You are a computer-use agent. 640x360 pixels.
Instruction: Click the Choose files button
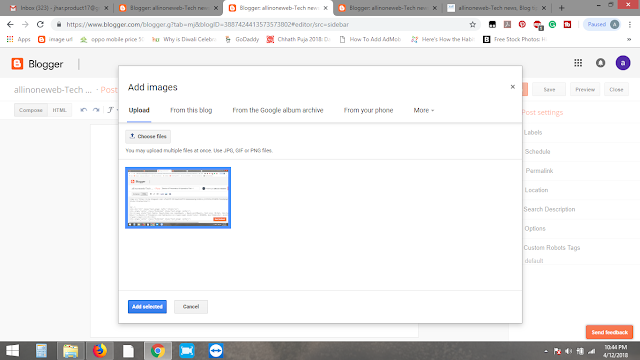click(148, 136)
